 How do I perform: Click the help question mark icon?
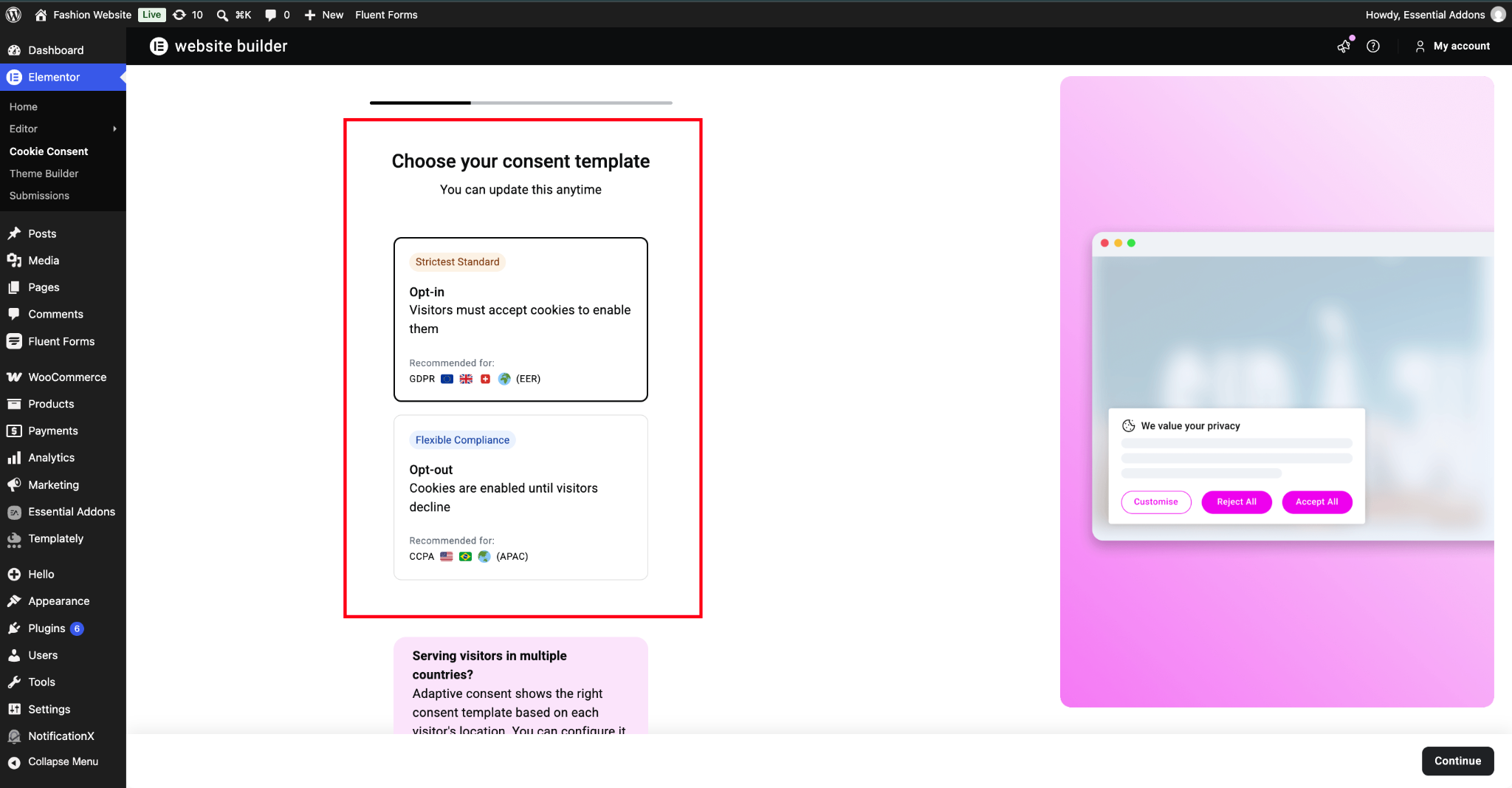click(1373, 46)
